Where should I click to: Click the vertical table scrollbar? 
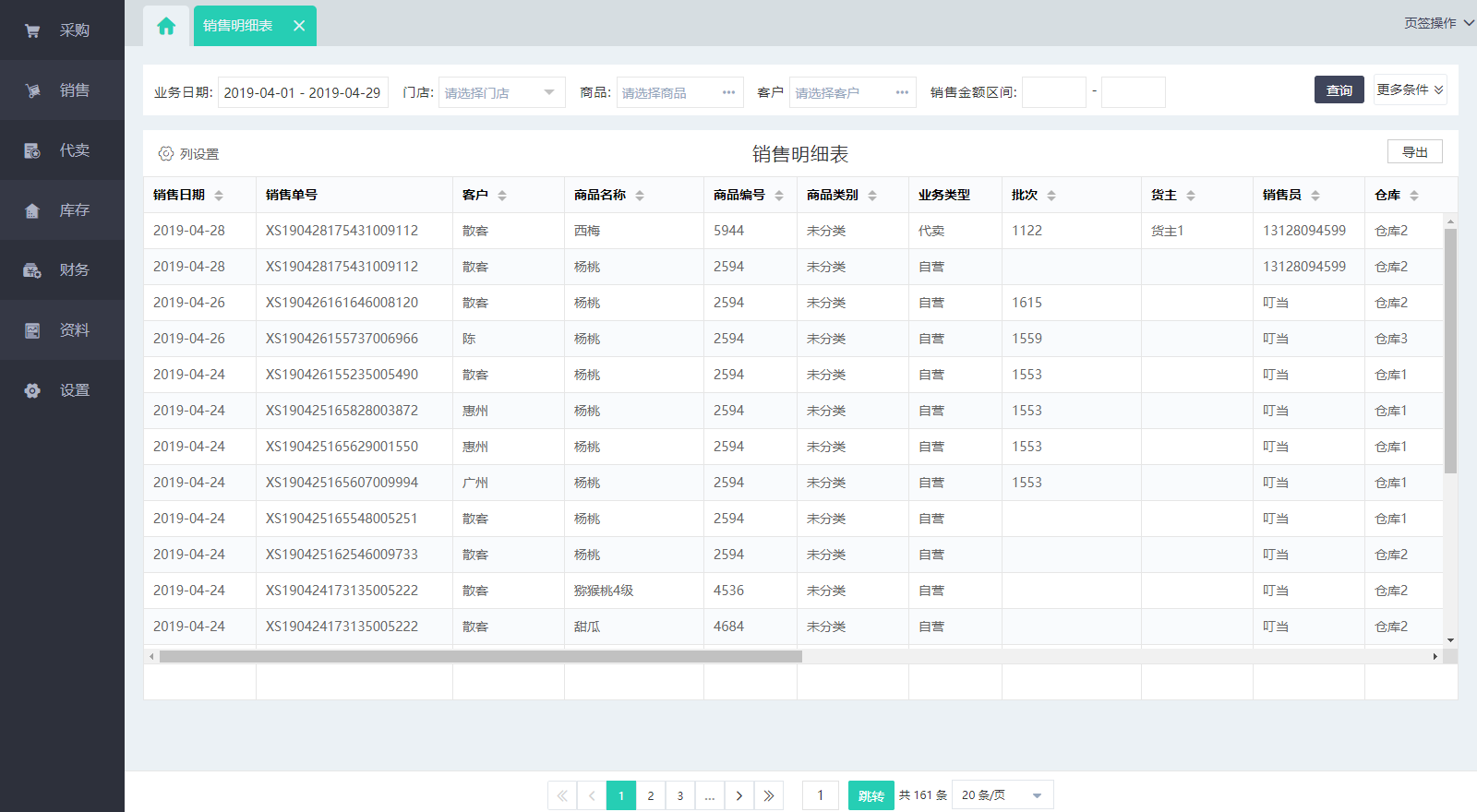[1450, 351]
